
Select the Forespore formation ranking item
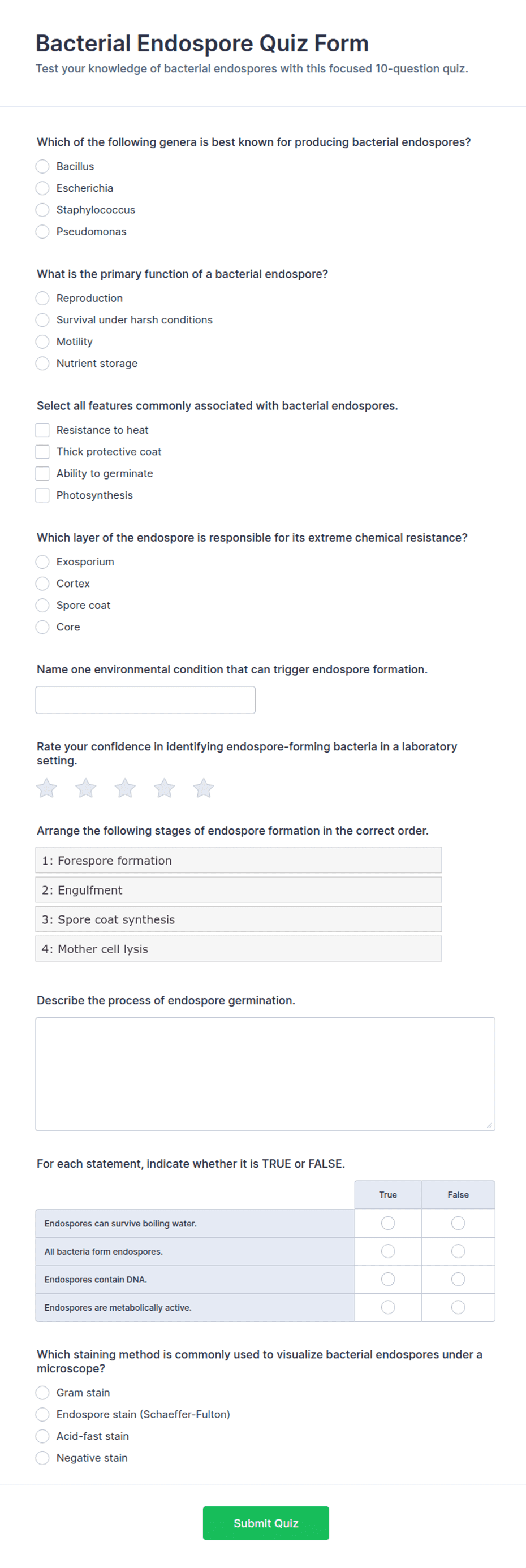tap(239, 860)
